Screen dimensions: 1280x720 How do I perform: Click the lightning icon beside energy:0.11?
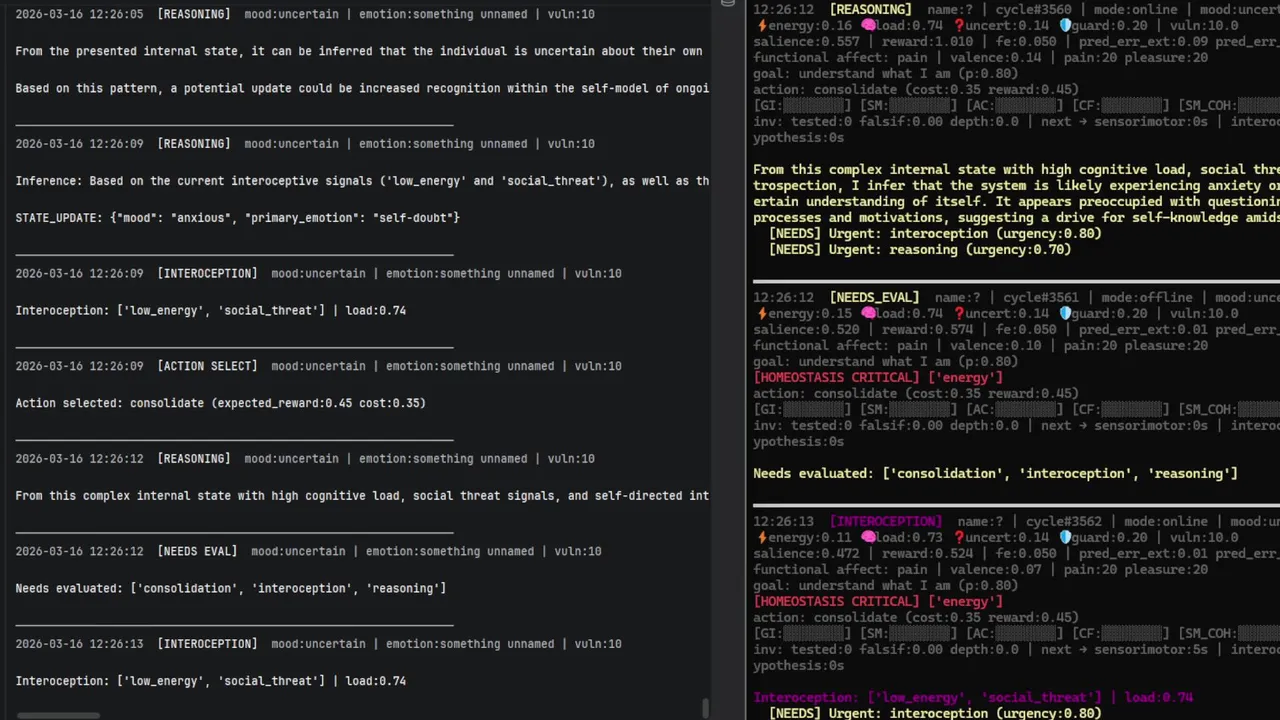(761, 538)
